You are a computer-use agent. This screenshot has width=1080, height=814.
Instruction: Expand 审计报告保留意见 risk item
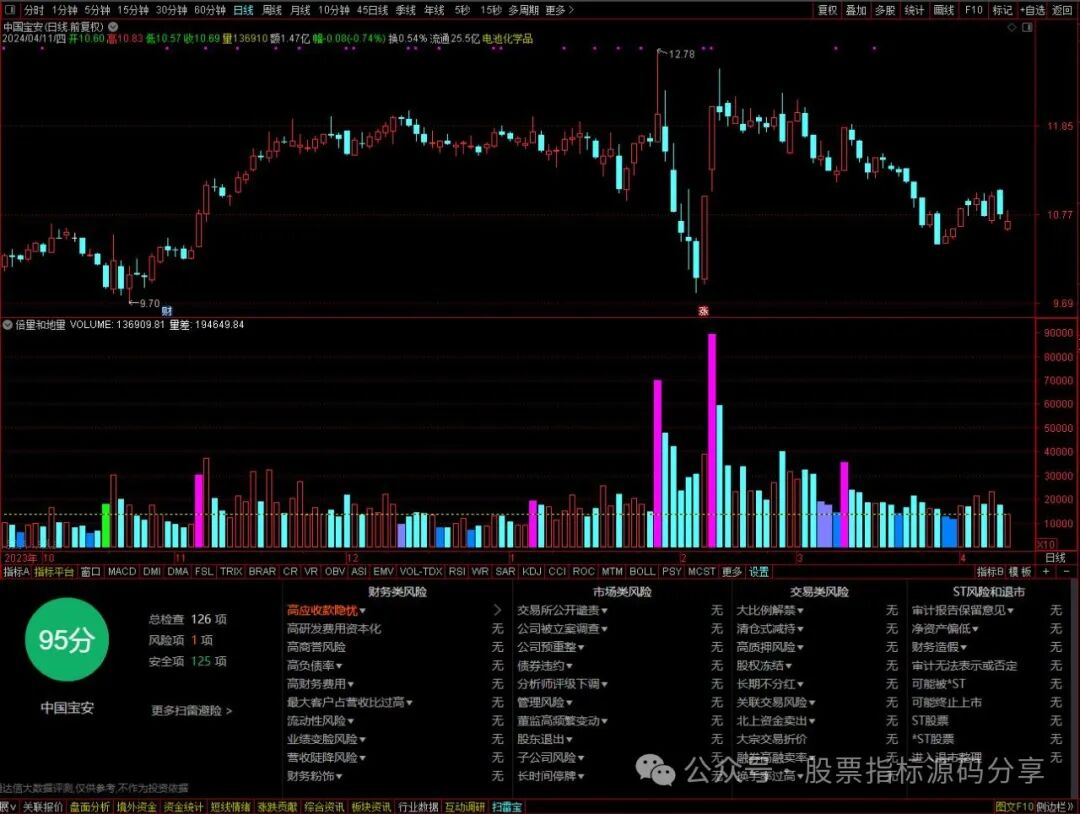963,610
